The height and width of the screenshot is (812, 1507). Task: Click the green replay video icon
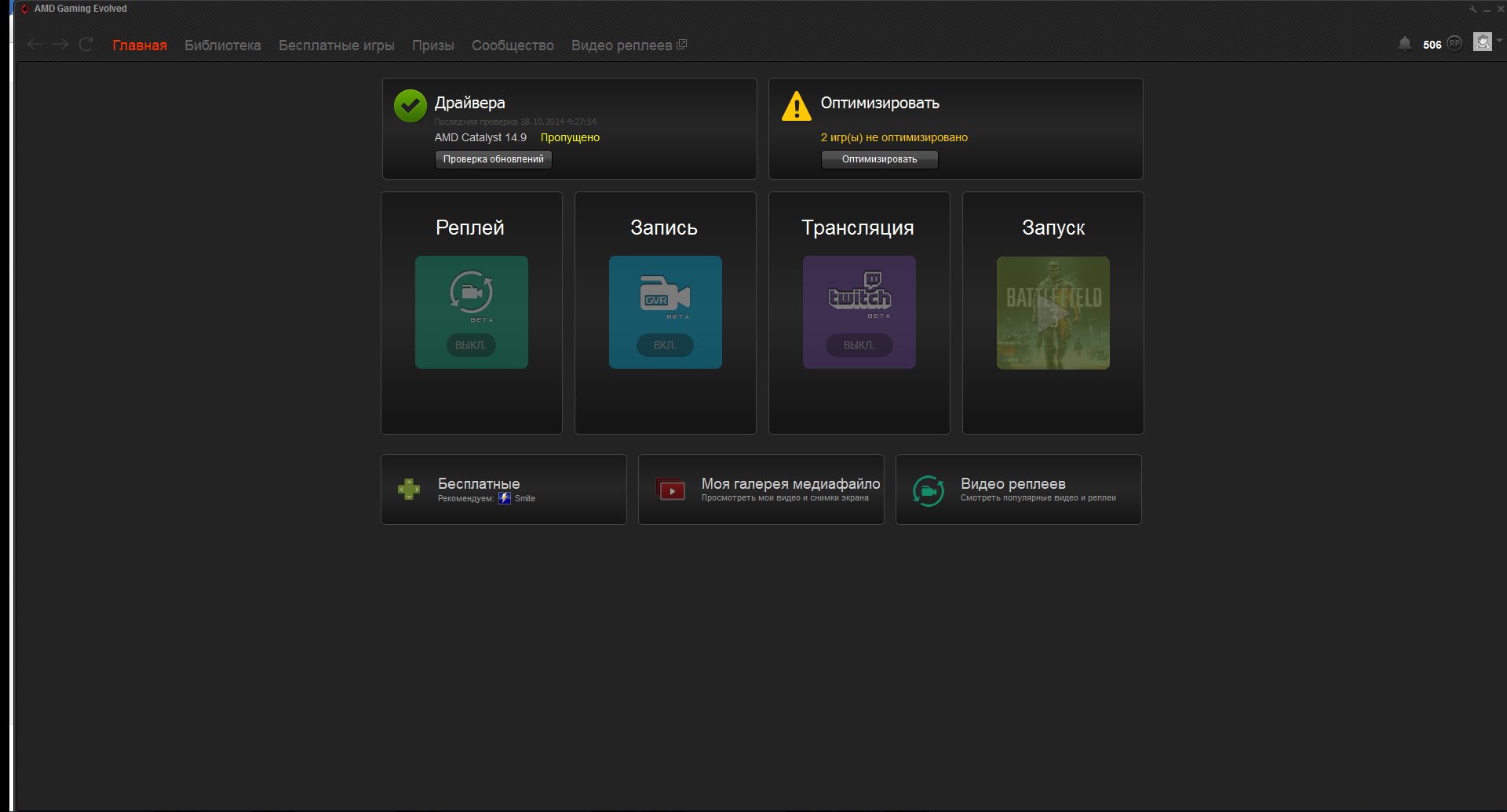tap(929, 491)
